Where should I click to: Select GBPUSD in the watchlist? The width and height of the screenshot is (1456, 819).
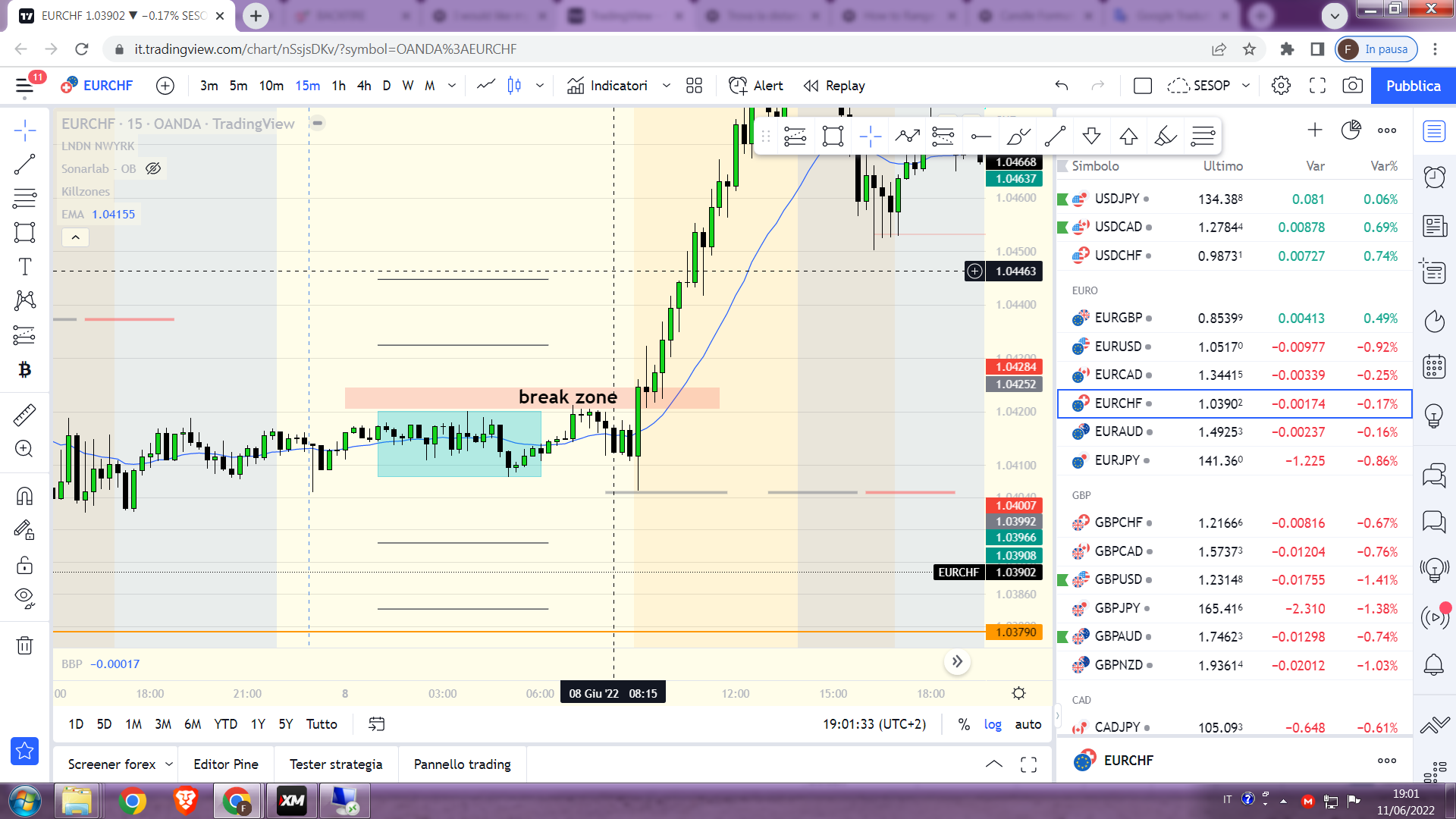point(1235,579)
